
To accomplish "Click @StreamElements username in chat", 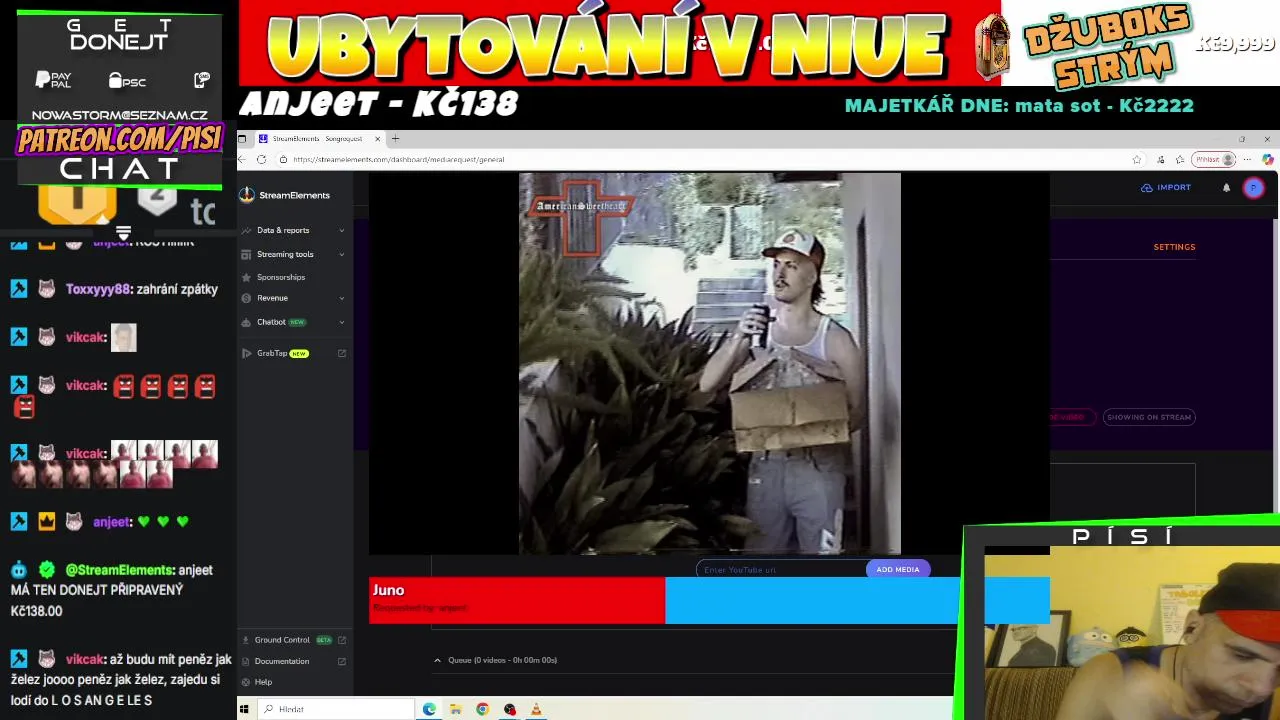I will click(x=119, y=570).
